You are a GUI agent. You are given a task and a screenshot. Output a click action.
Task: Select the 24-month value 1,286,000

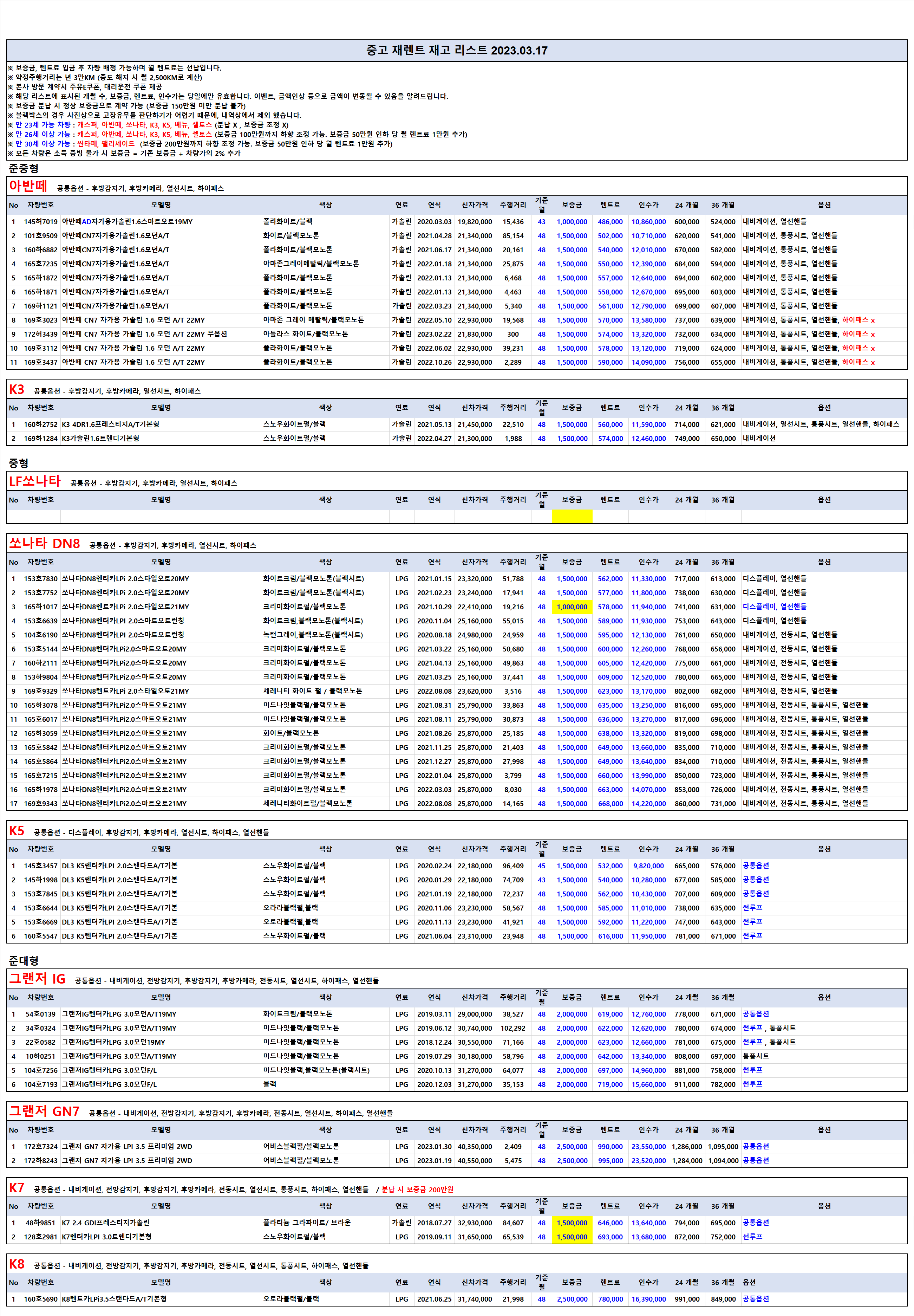click(x=687, y=1146)
